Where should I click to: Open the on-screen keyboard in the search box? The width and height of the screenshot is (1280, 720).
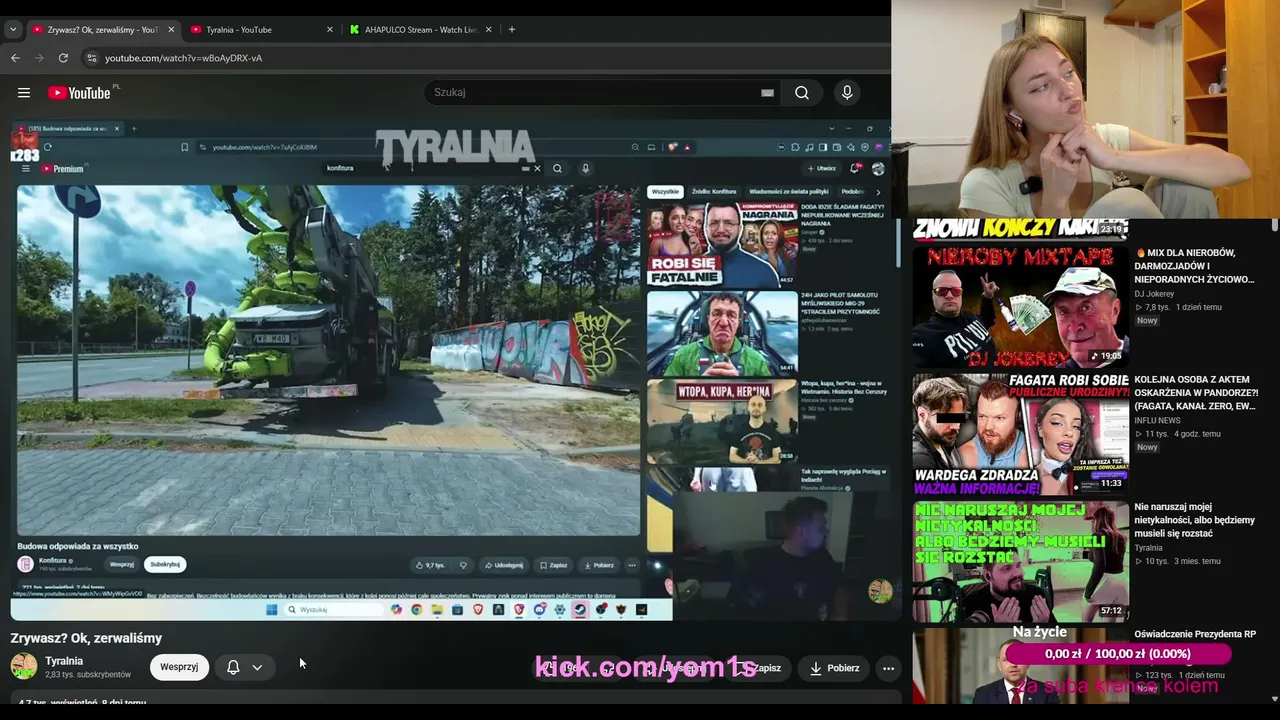point(767,93)
